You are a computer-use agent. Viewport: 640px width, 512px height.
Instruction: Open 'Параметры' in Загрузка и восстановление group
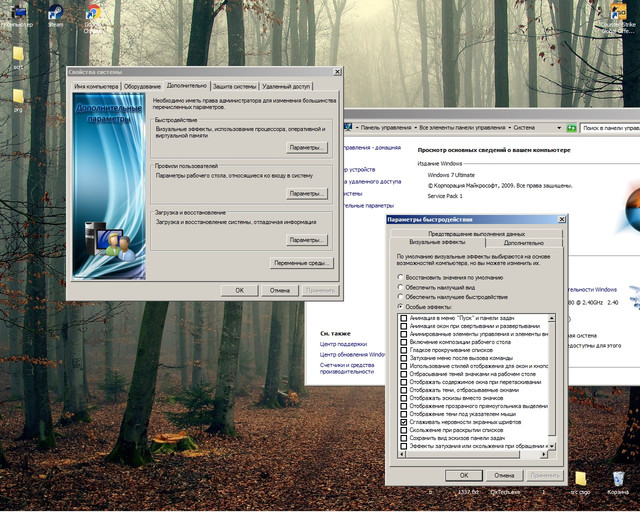(307, 240)
